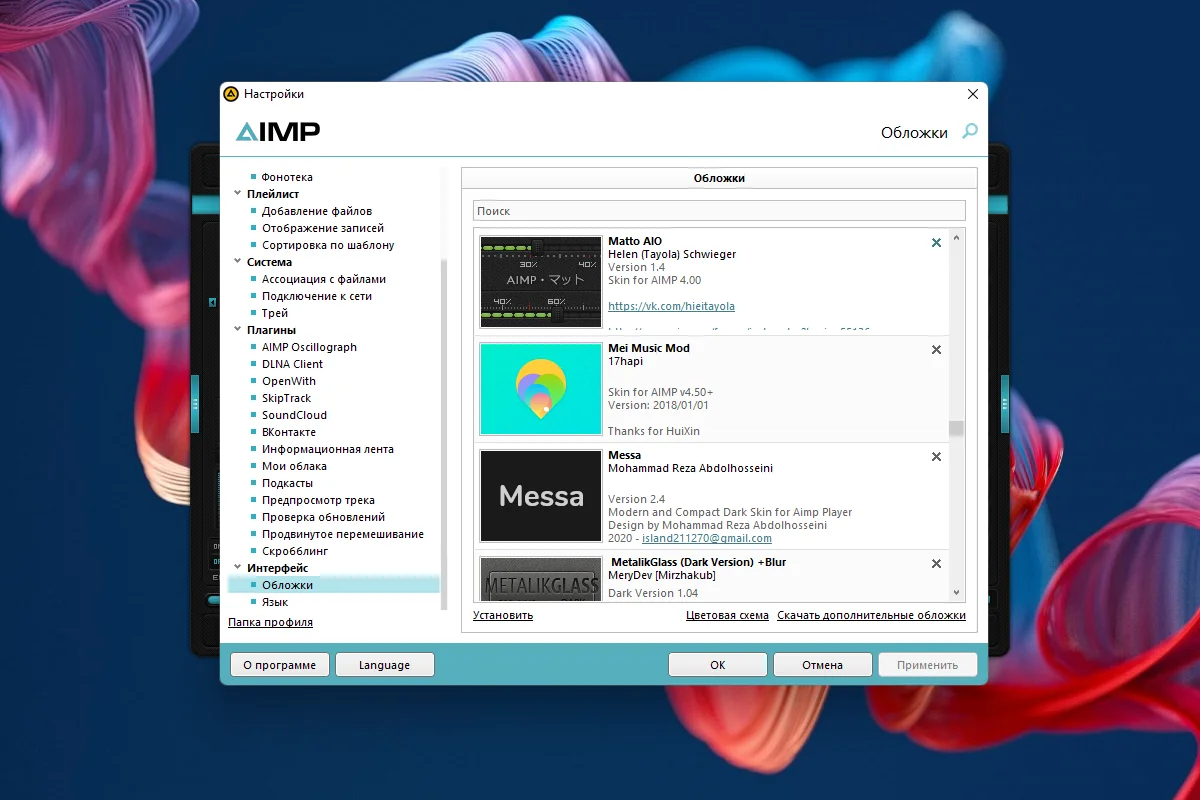Image resolution: width=1200 pixels, height=800 pixels.
Task: Pick the MetalikGlass skin thumbnail
Action: click(x=541, y=579)
